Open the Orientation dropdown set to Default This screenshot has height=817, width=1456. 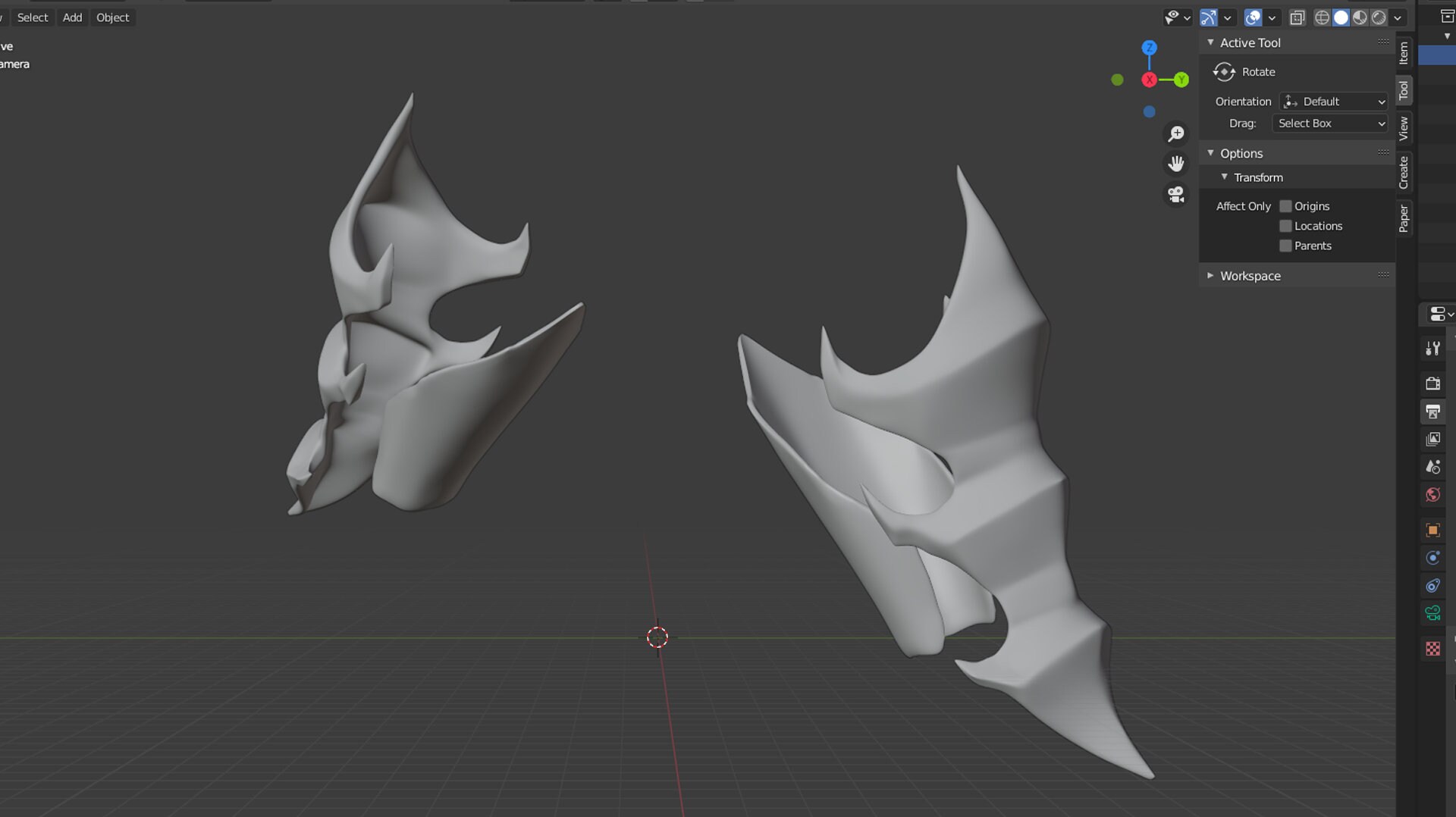[x=1333, y=101]
